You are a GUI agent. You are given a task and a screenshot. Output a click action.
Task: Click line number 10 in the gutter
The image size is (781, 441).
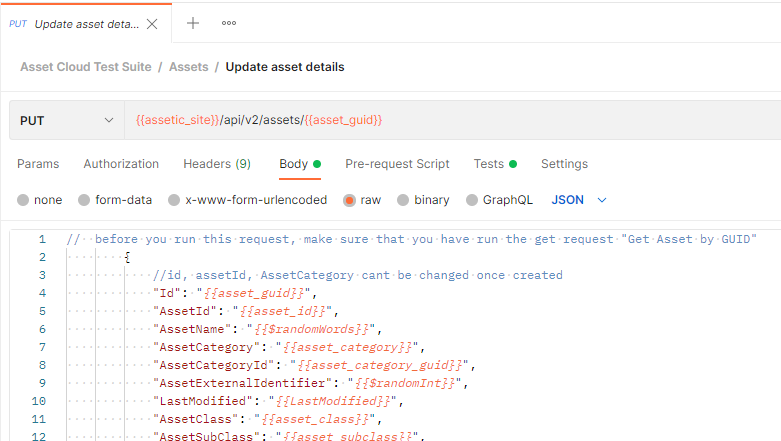pyautogui.click(x=39, y=401)
